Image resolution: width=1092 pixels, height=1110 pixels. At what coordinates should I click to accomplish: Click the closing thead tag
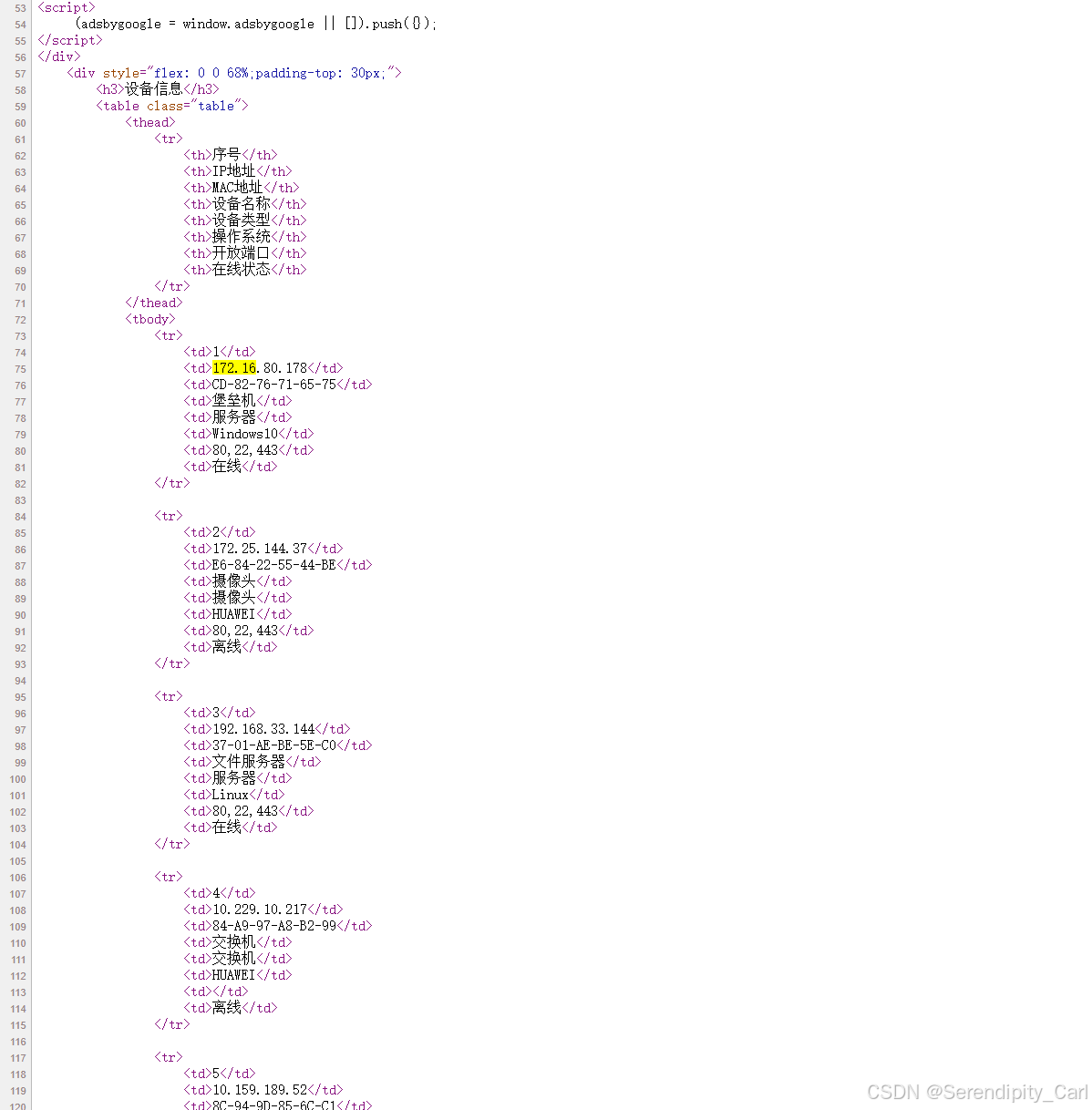pyautogui.click(x=154, y=303)
